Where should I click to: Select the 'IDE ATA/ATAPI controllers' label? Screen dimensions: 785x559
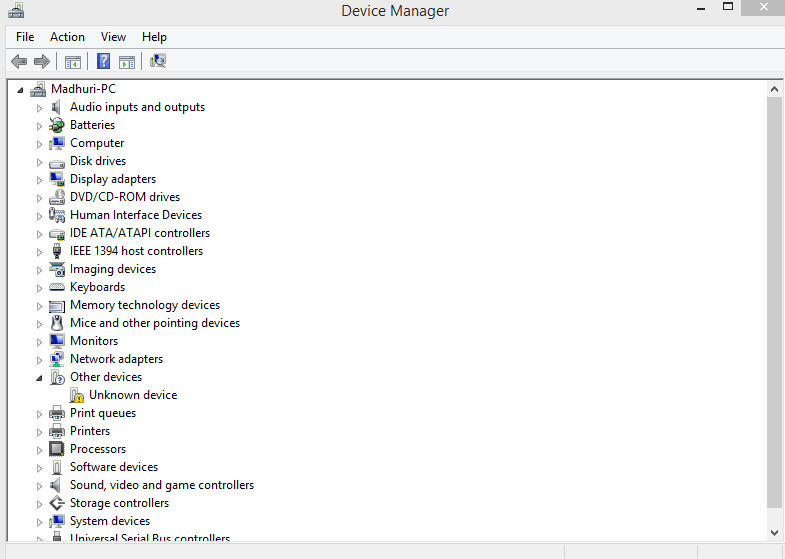[x=140, y=233]
